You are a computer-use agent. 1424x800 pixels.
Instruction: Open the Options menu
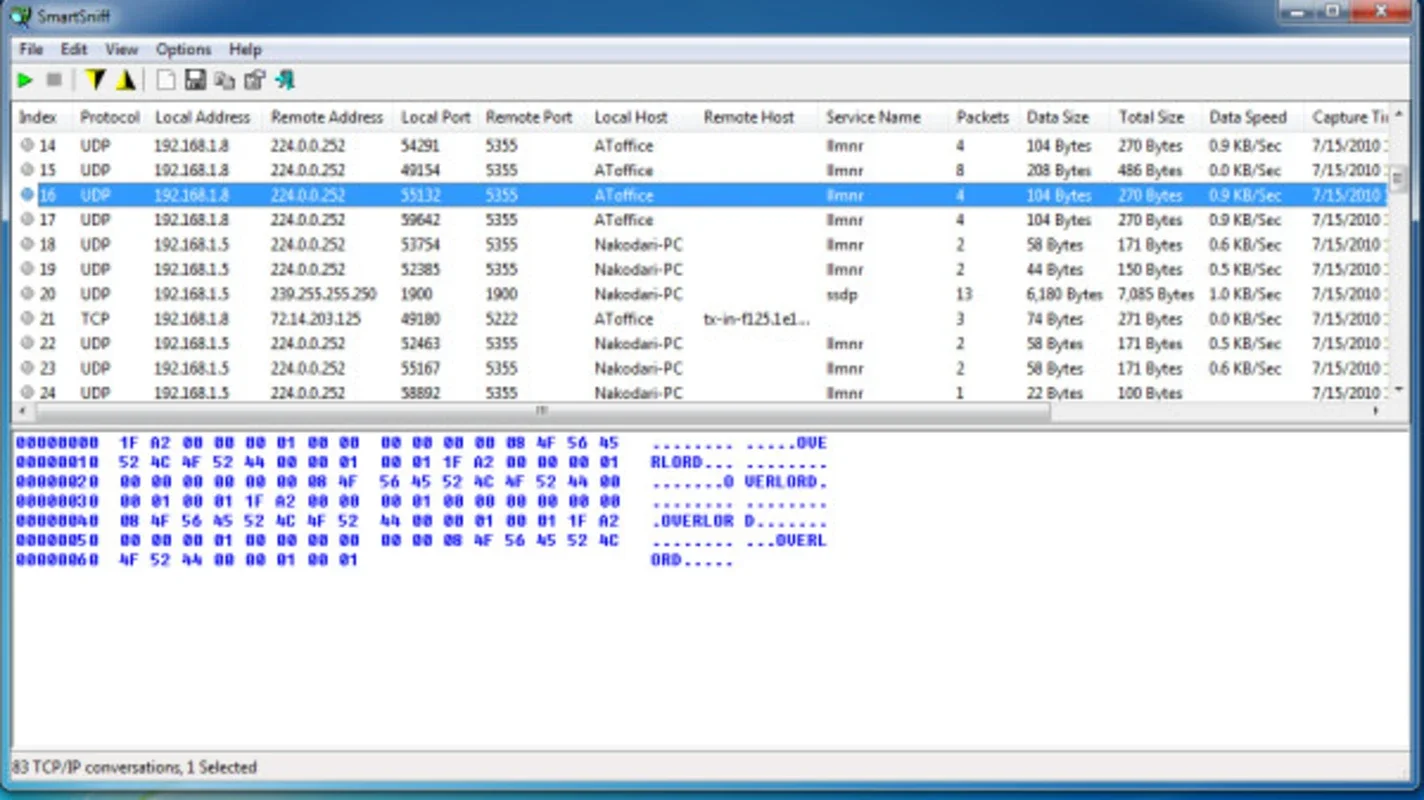pos(184,49)
